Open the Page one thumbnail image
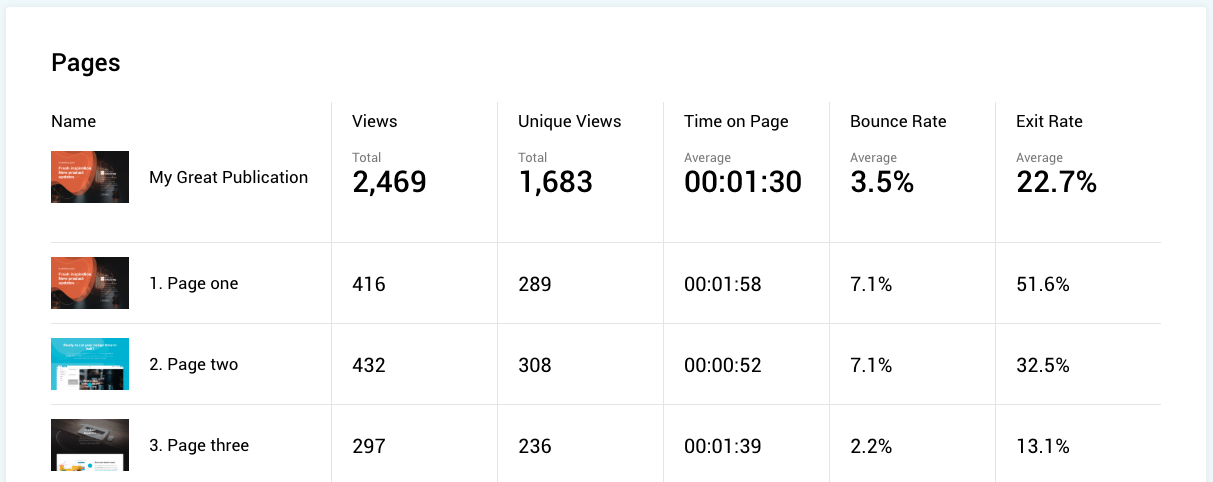Viewport: 1213px width, 482px height. 90,283
